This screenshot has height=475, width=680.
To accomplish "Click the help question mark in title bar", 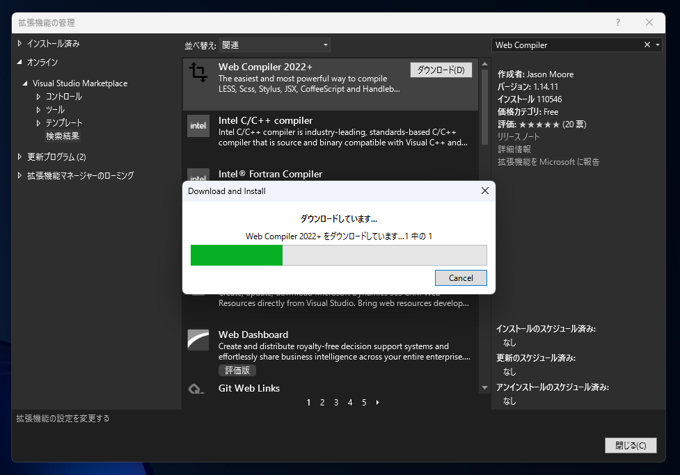I will pyautogui.click(x=618, y=23).
